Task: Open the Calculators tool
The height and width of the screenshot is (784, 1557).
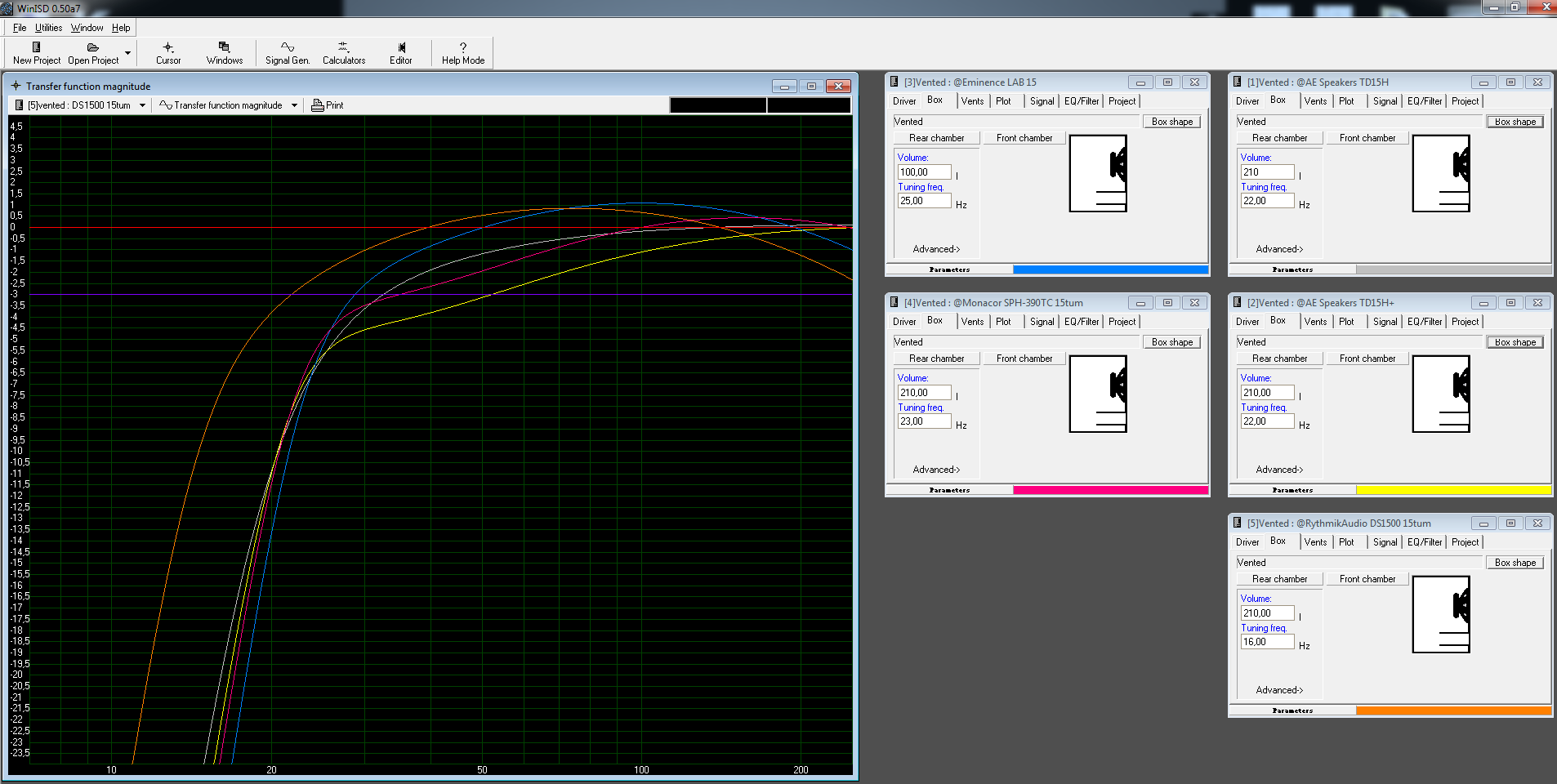Action: [343, 47]
